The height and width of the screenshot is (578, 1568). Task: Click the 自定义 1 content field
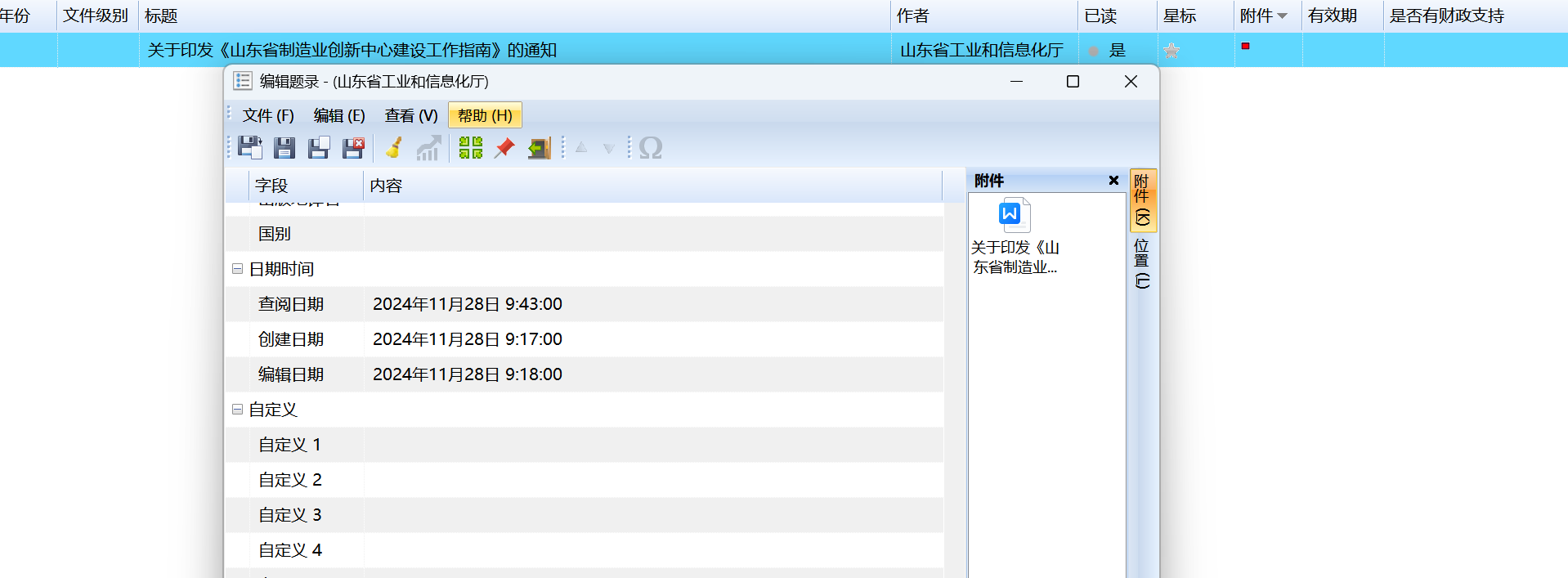click(653, 445)
